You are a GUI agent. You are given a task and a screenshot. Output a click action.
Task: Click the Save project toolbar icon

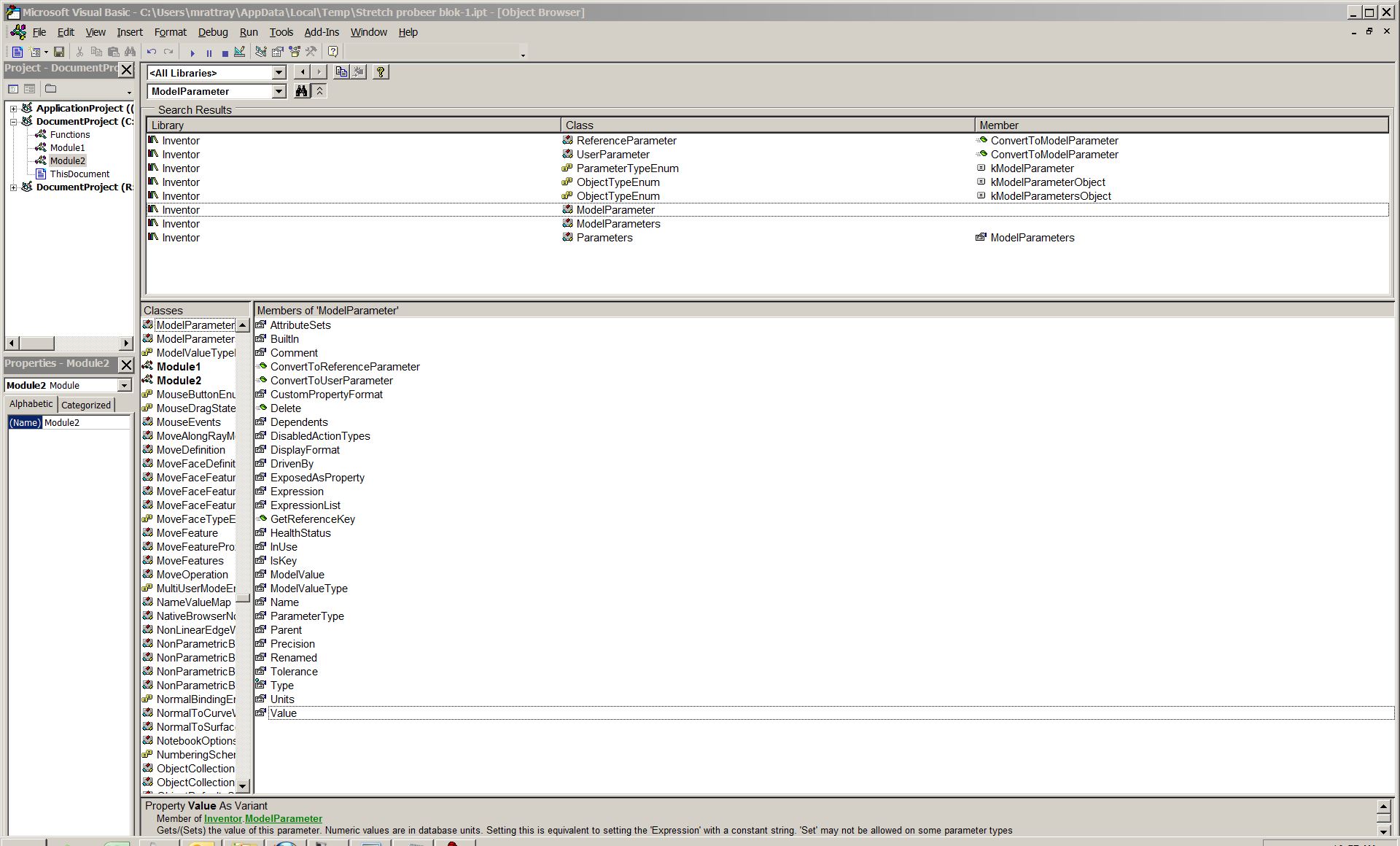pos(59,52)
